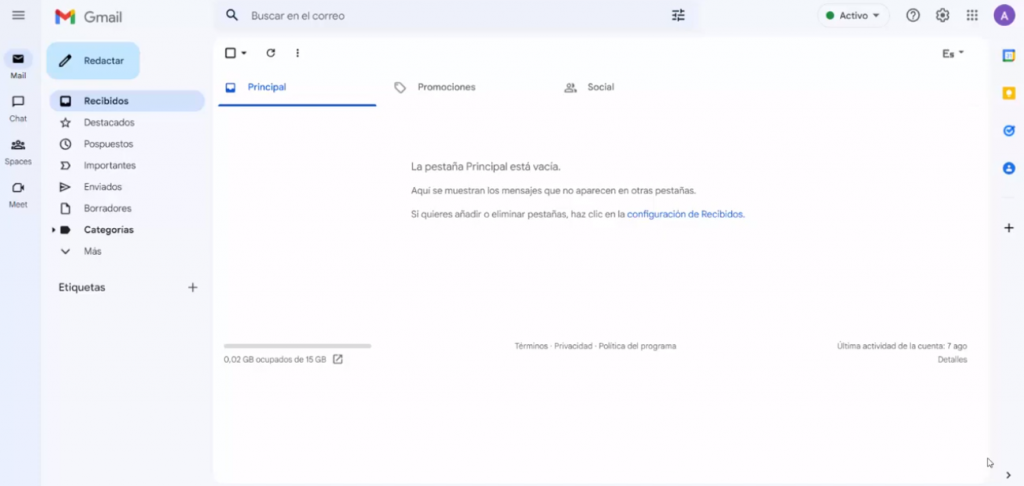The image size is (1024, 486).
Task: Expand the Categorías folder tree
Action: [x=54, y=230]
